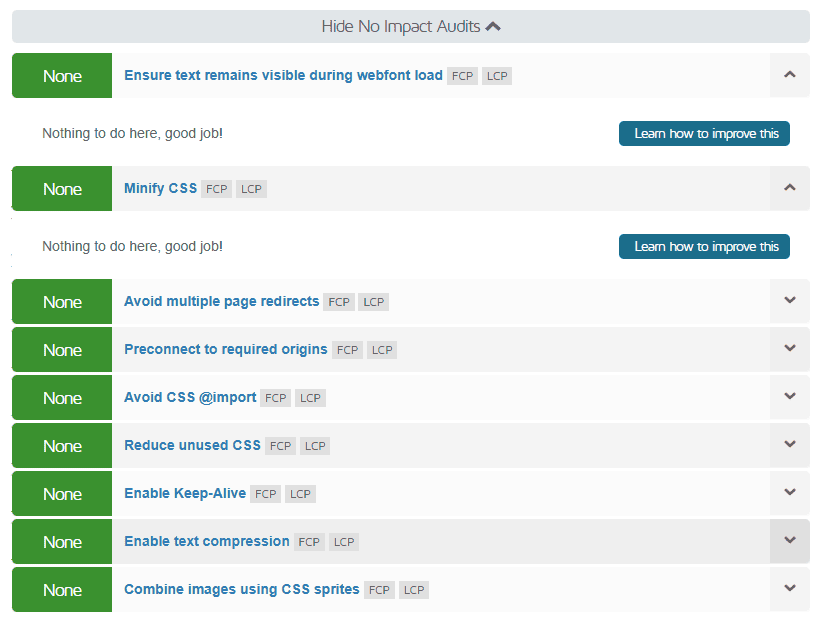The height and width of the screenshot is (630, 823).
Task: Click FCP tag on Minify CSS audit
Action: click(x=216, y=189)
